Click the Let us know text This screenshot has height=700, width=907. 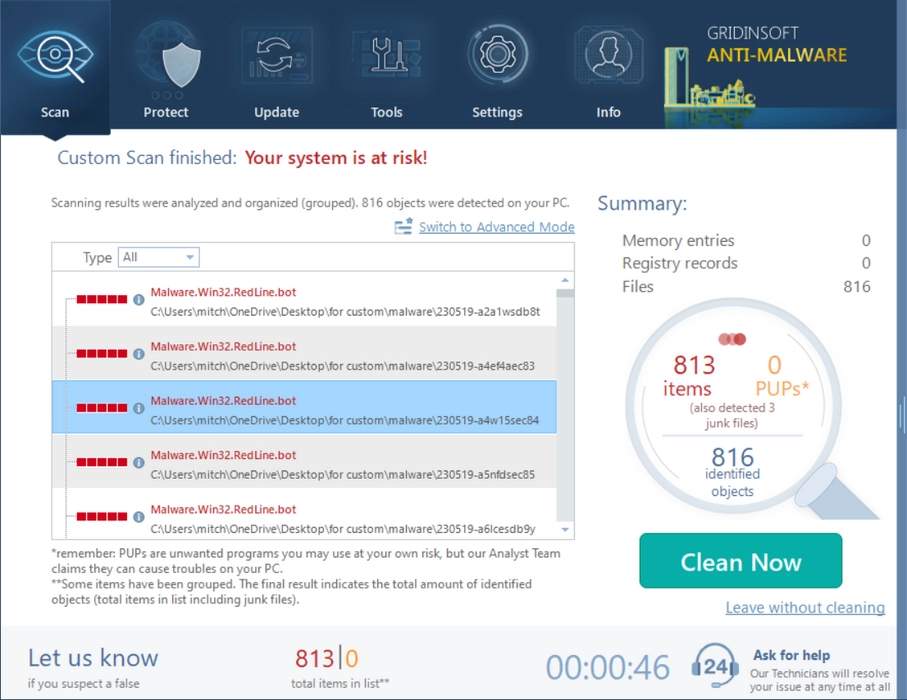93,658
